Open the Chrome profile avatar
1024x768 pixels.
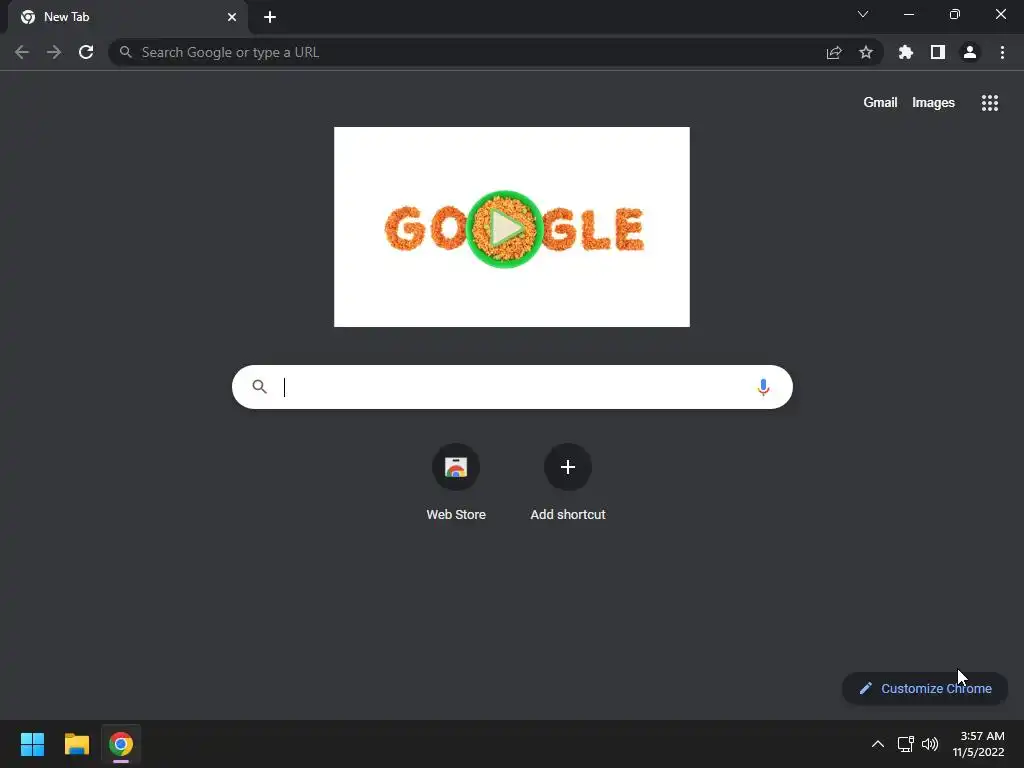pos(970,52)
